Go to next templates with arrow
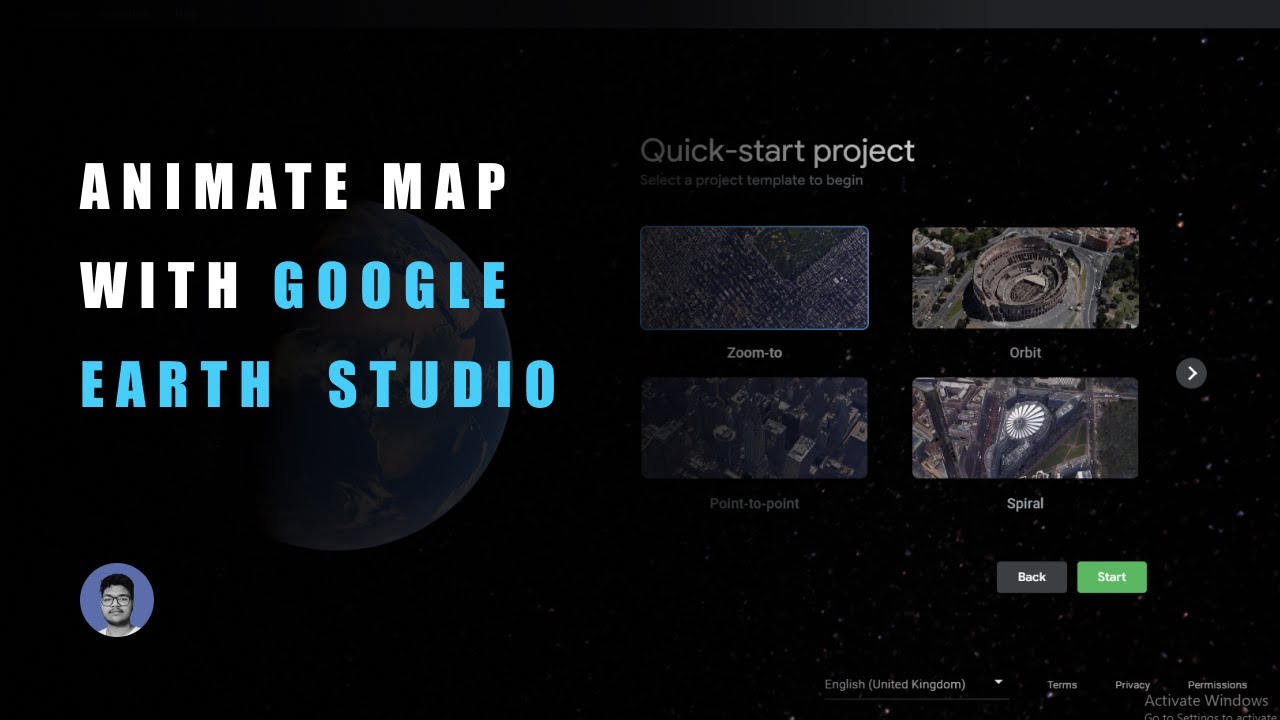 (1191, 373)
